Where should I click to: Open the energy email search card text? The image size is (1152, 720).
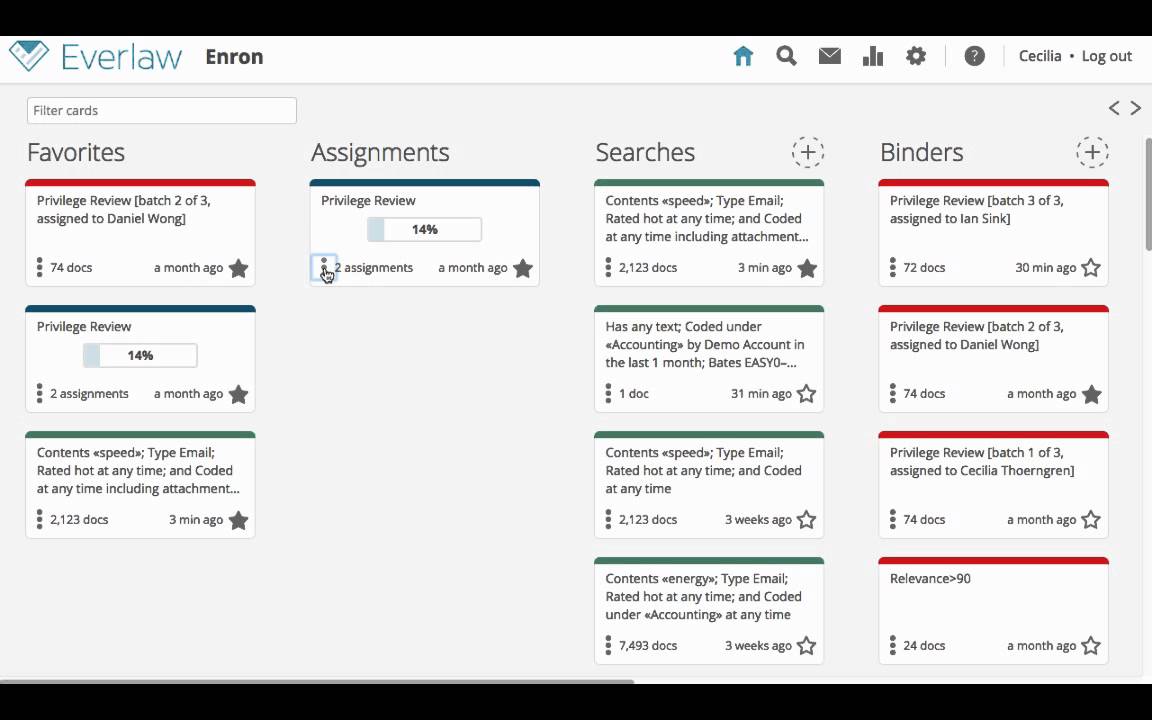point(703,597)
